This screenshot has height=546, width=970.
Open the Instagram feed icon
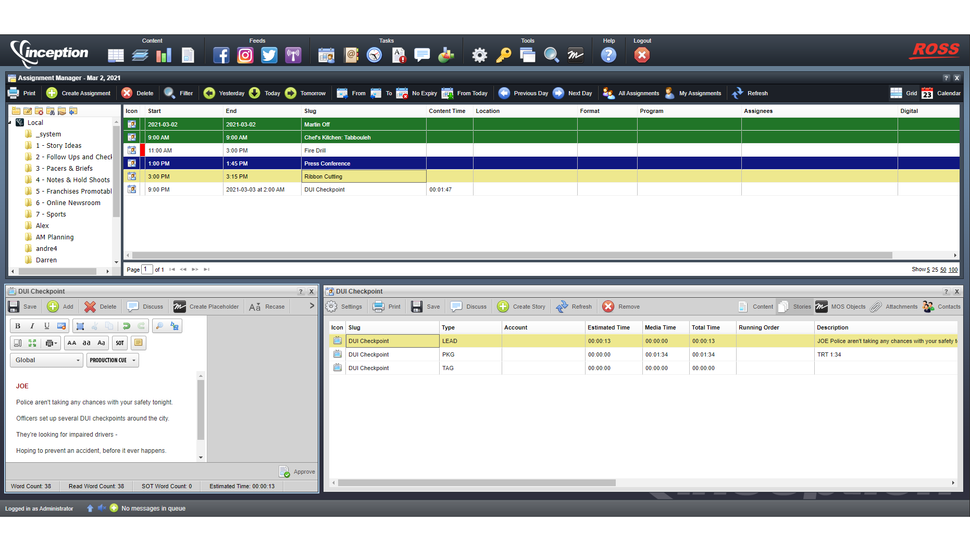(245, 55)
